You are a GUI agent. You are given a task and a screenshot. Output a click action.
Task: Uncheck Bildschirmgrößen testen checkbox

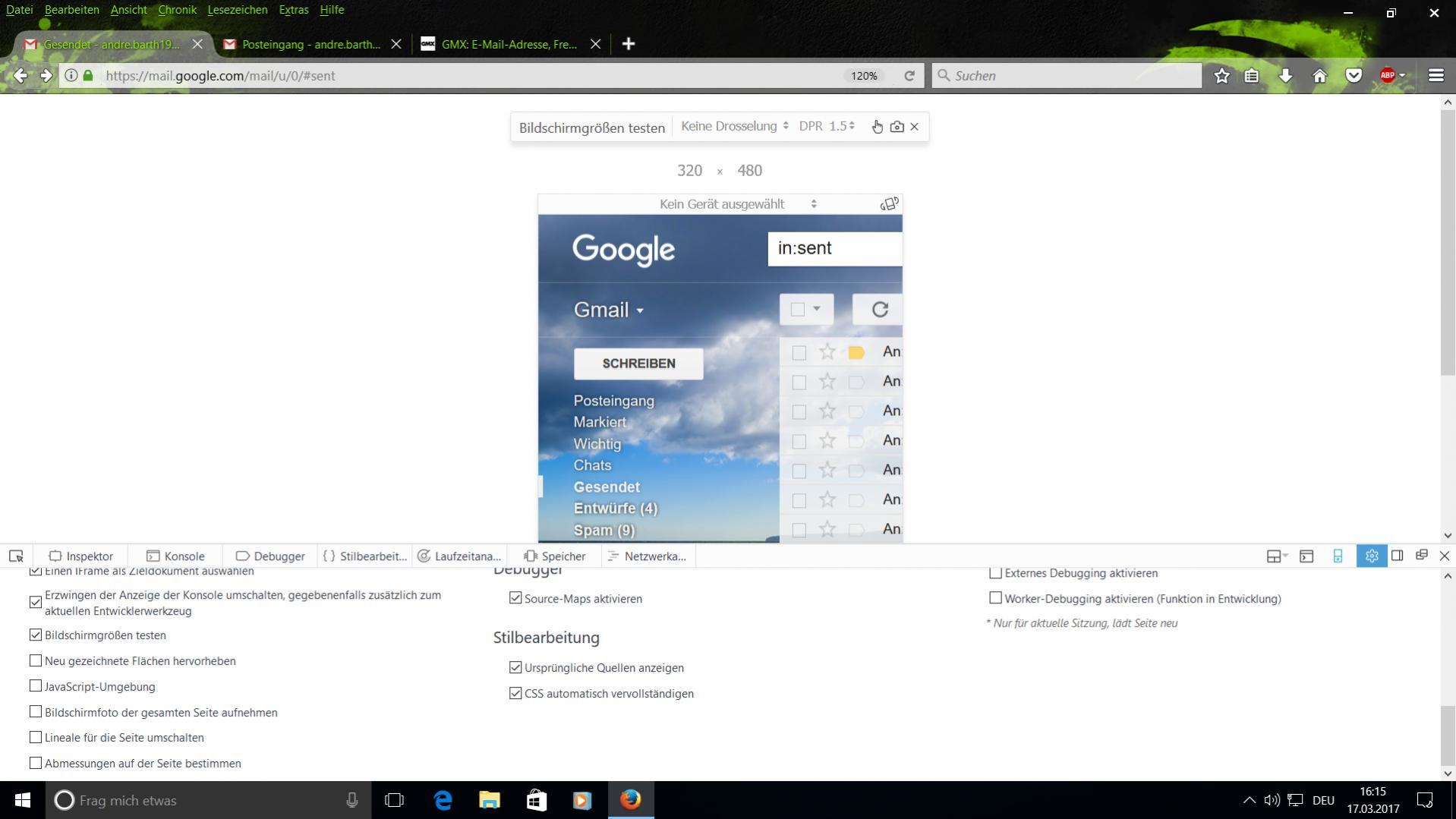36,635
